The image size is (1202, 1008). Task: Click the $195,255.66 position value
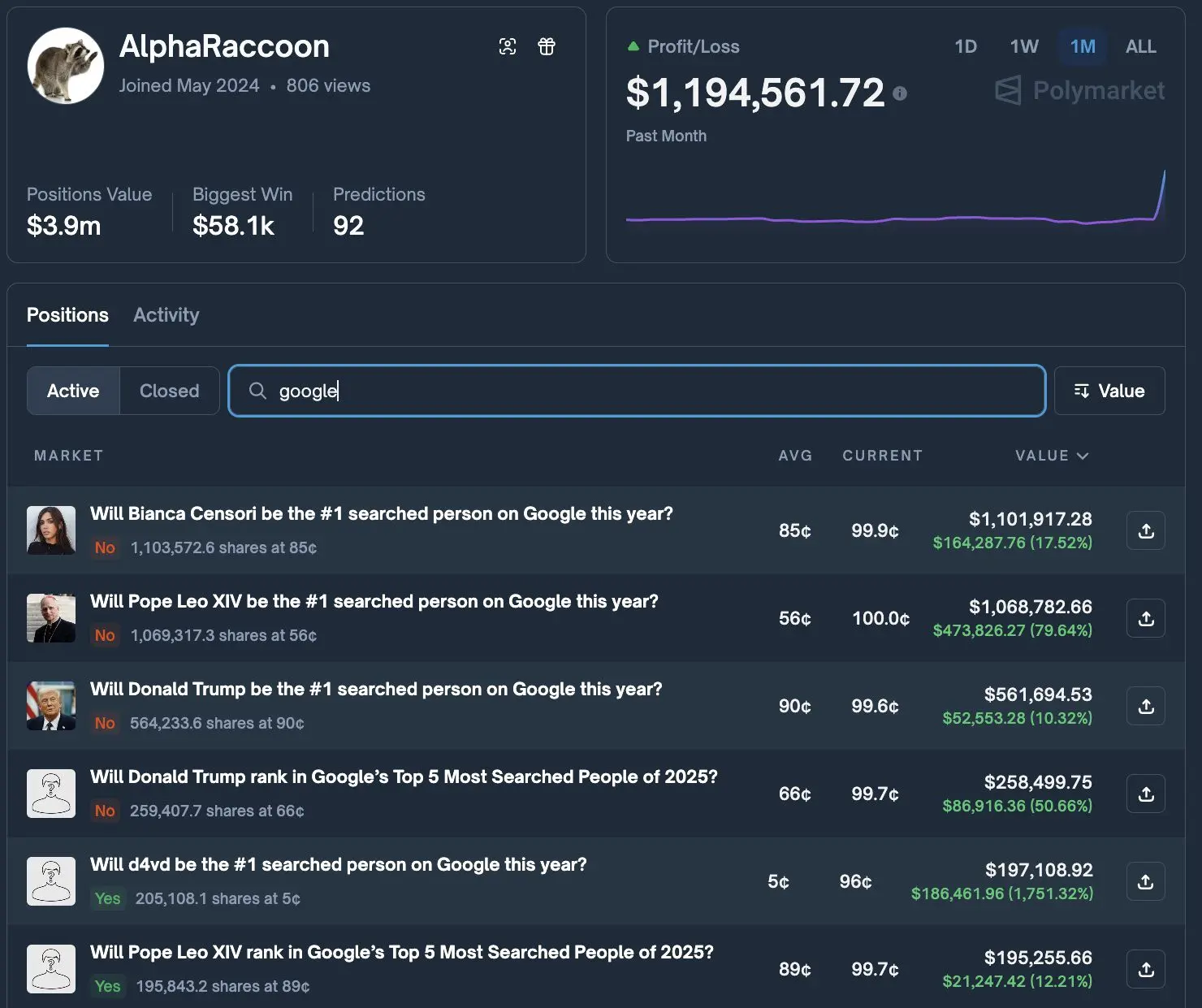(x=1038, y=958)
